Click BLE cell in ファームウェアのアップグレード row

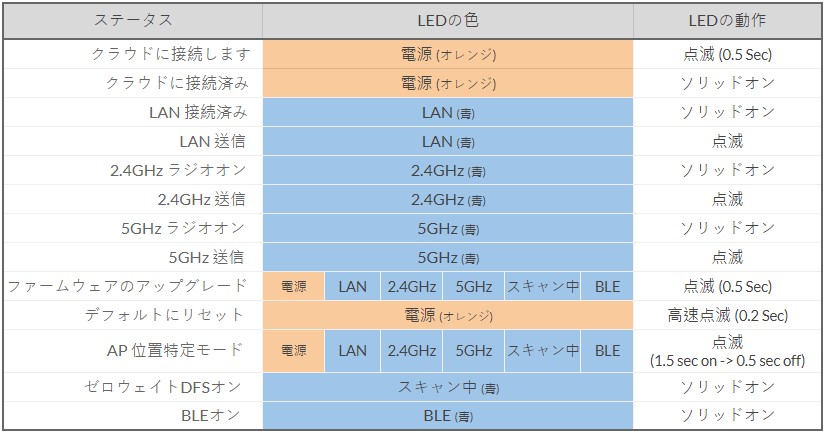tap(607, 287)
